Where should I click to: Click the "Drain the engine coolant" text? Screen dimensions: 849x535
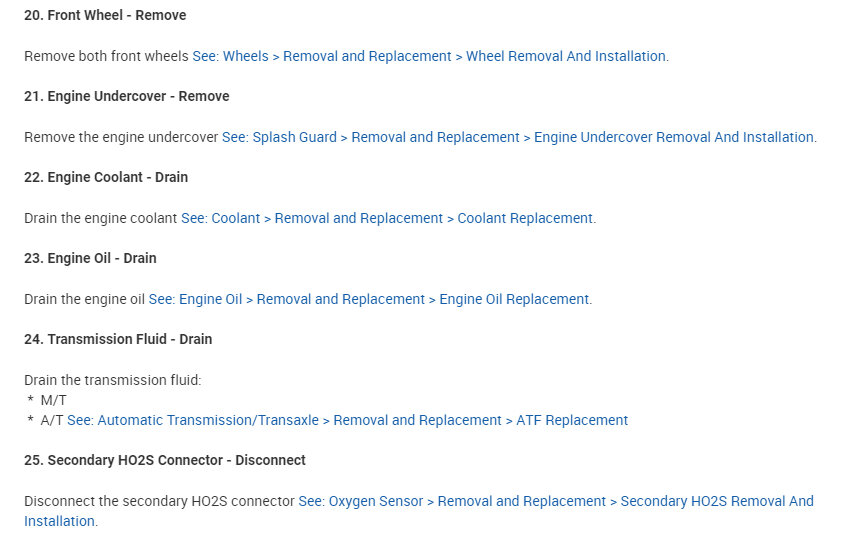point(100,218)
